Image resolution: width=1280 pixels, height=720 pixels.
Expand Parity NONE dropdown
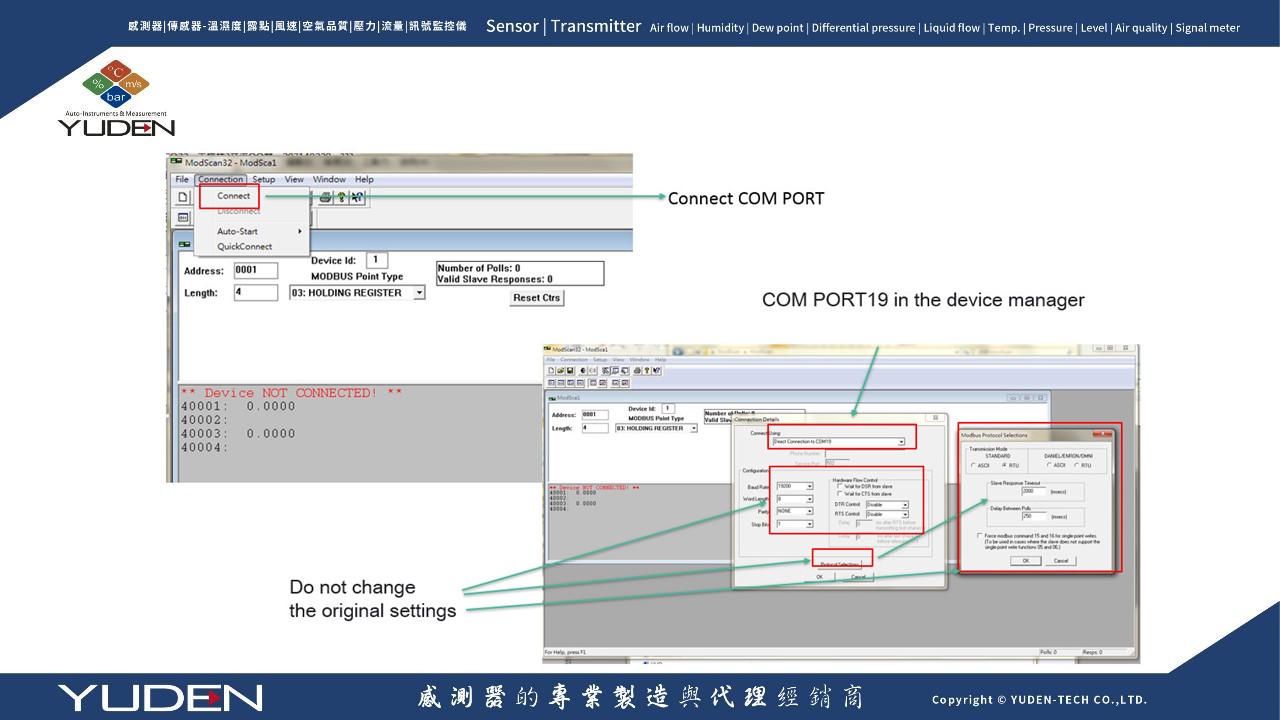pos(810,511)
